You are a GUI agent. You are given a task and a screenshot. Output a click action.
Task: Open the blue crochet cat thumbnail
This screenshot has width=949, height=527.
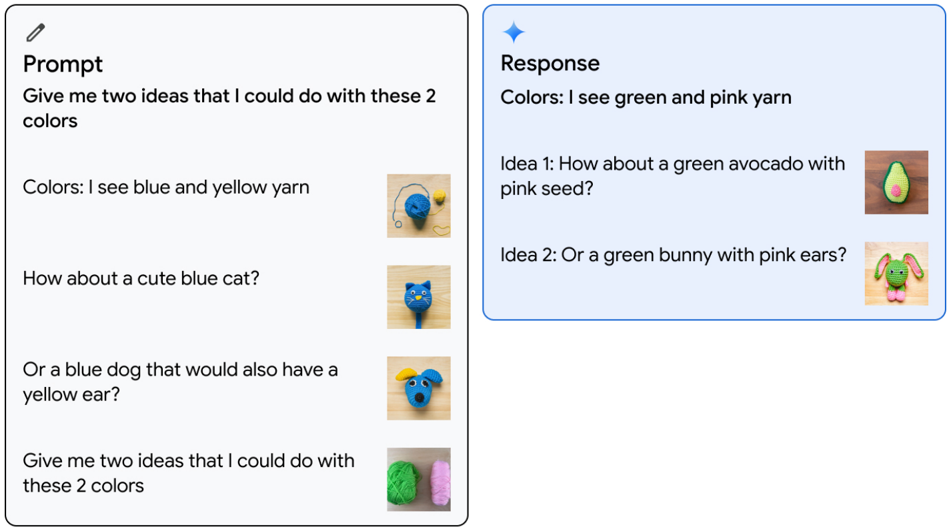pos(418,297)
